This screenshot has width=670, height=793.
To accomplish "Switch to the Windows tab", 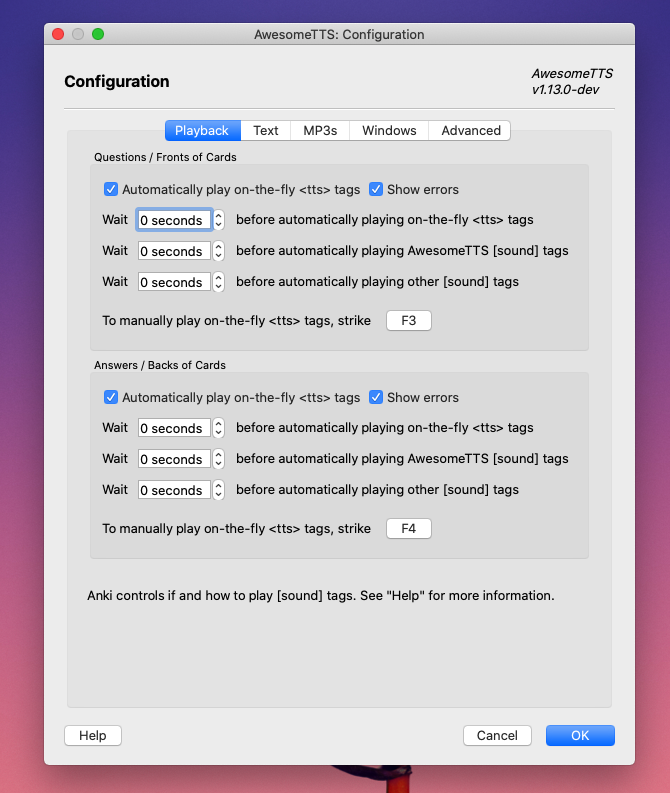I will click(x=389, y=130).
